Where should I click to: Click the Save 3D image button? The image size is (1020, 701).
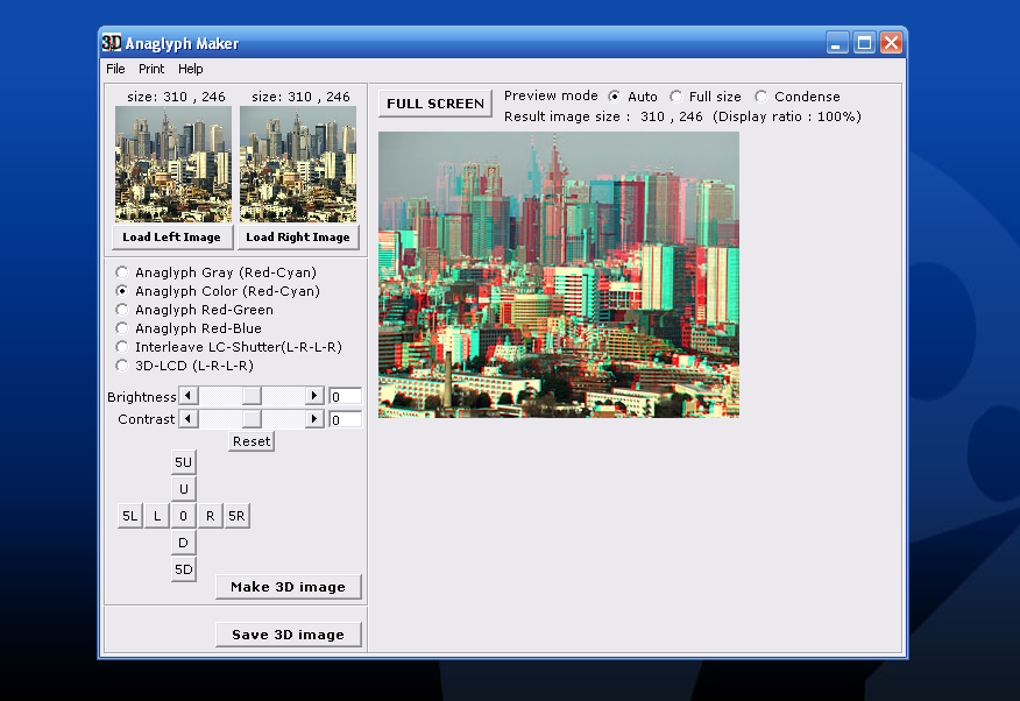point(288,635)
